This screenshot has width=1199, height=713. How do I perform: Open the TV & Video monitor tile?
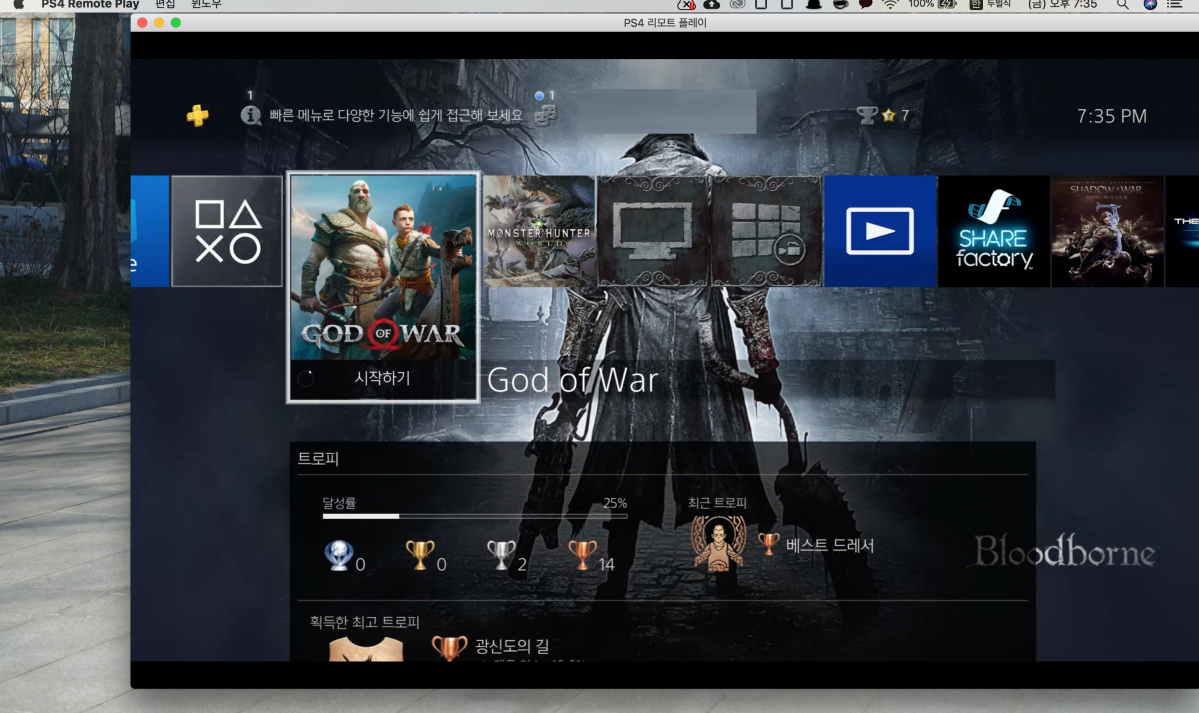(652, 231)
